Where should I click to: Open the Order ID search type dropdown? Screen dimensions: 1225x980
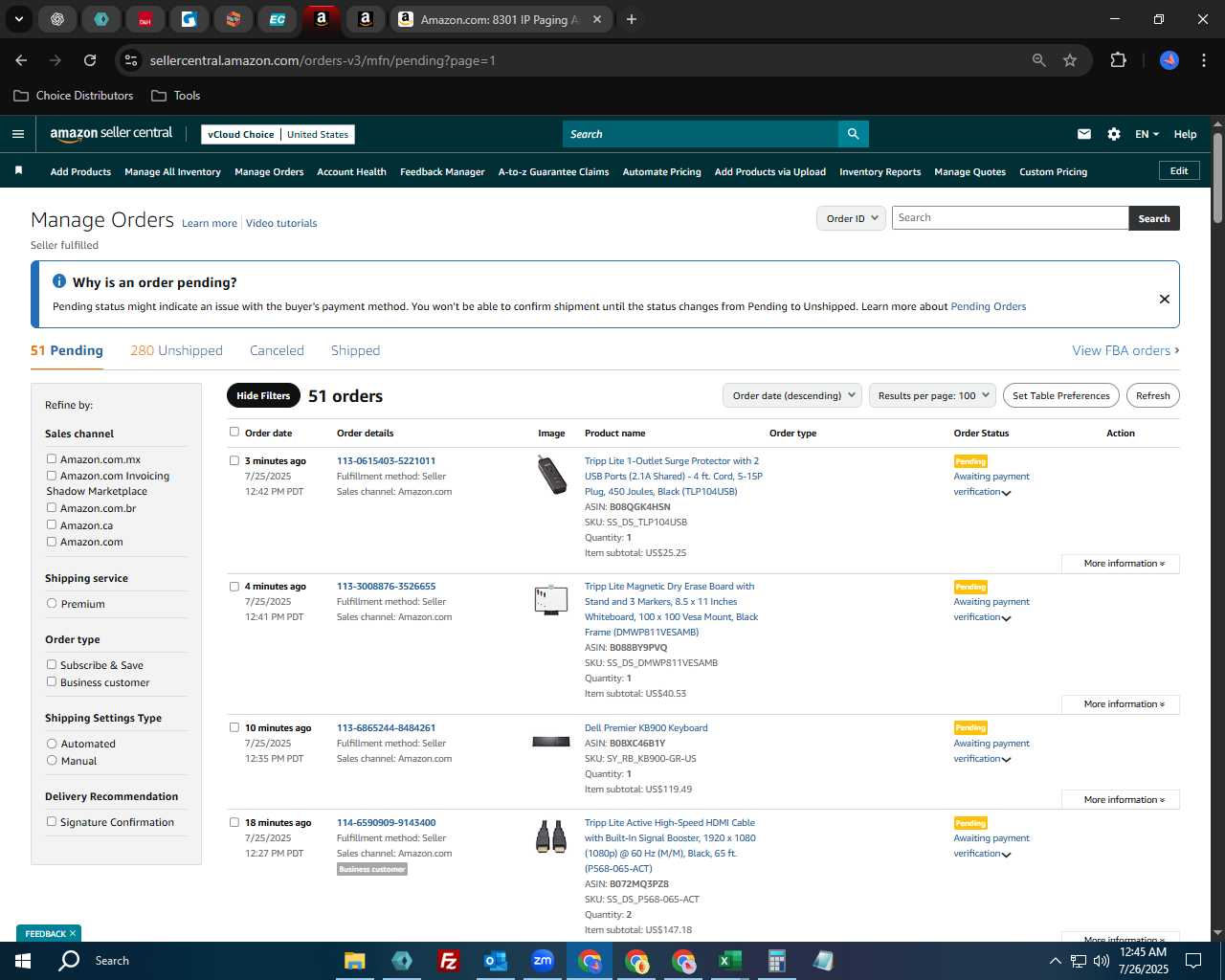tap(850, 218)
